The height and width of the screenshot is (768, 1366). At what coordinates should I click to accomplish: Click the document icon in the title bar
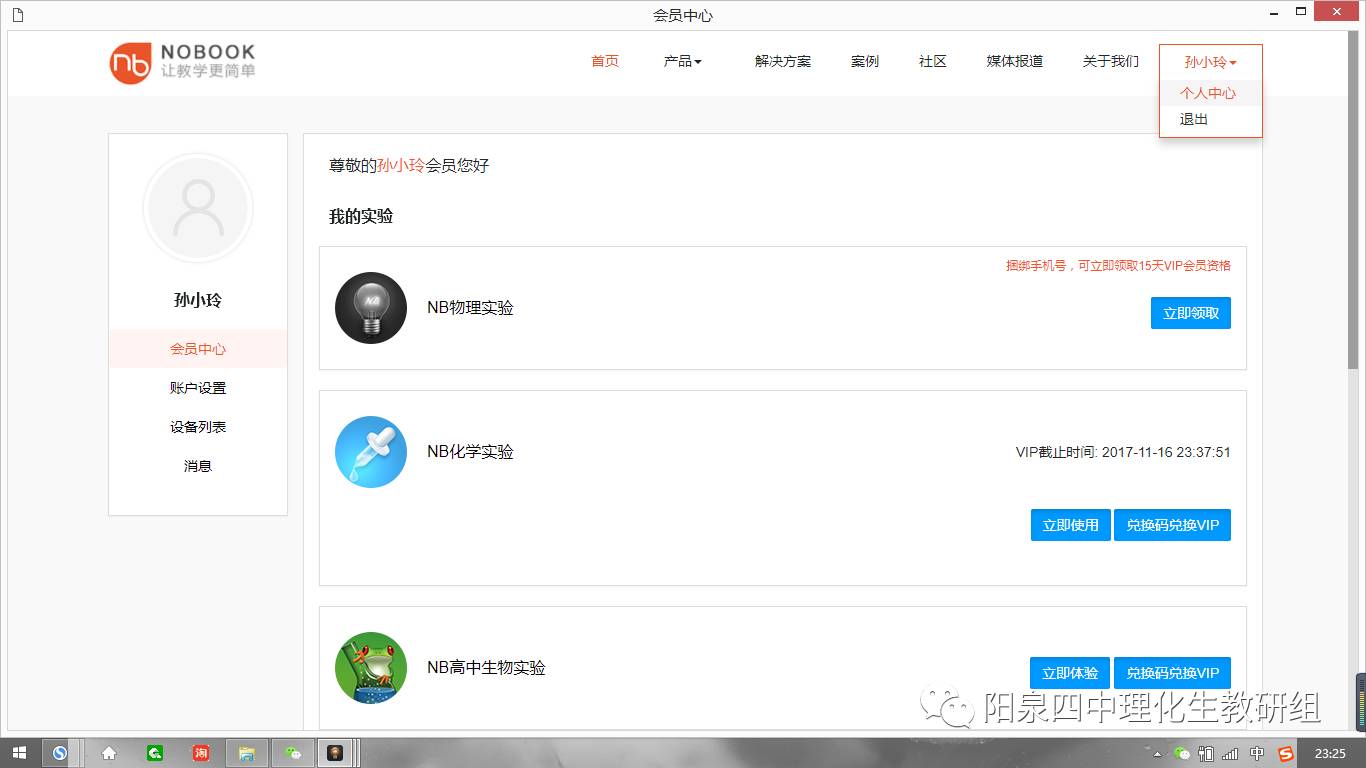(18, 14)
